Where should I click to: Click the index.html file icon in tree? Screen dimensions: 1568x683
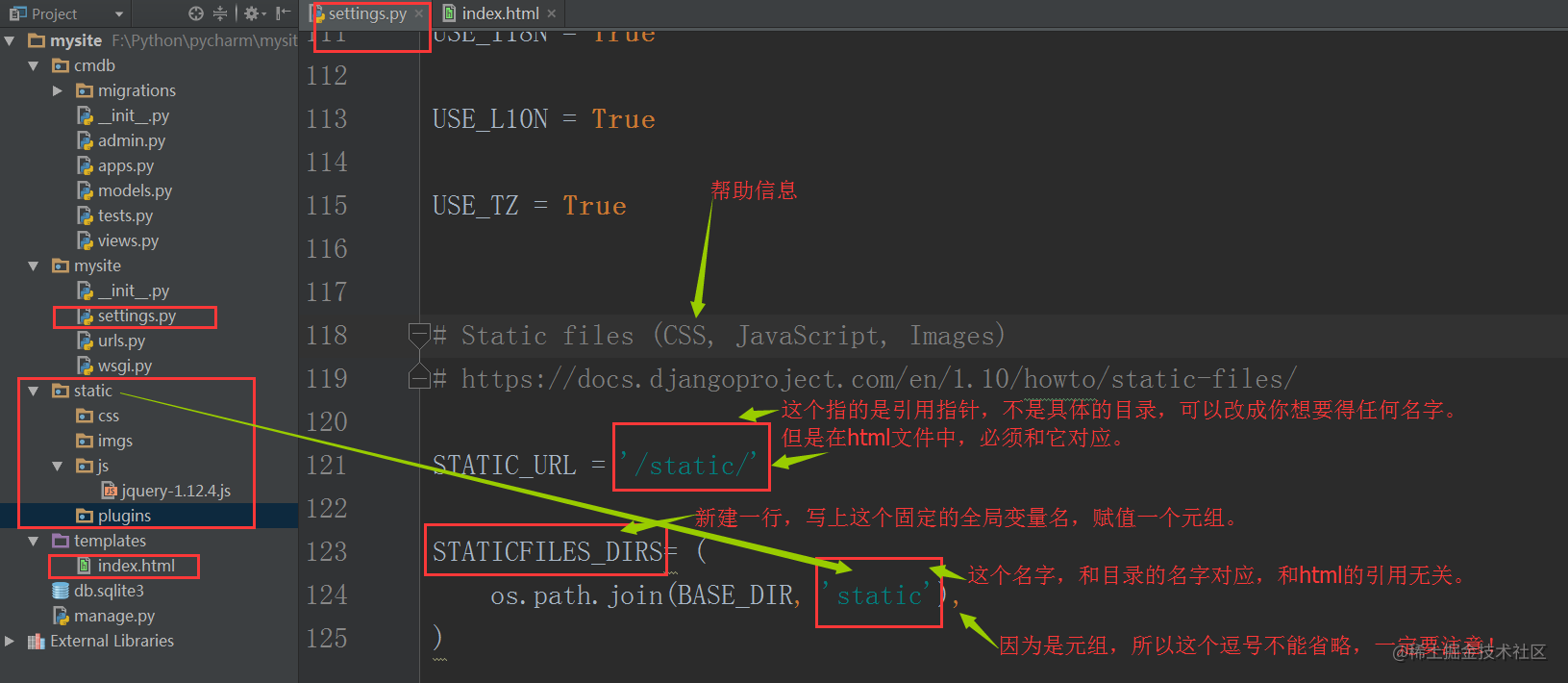85,566
